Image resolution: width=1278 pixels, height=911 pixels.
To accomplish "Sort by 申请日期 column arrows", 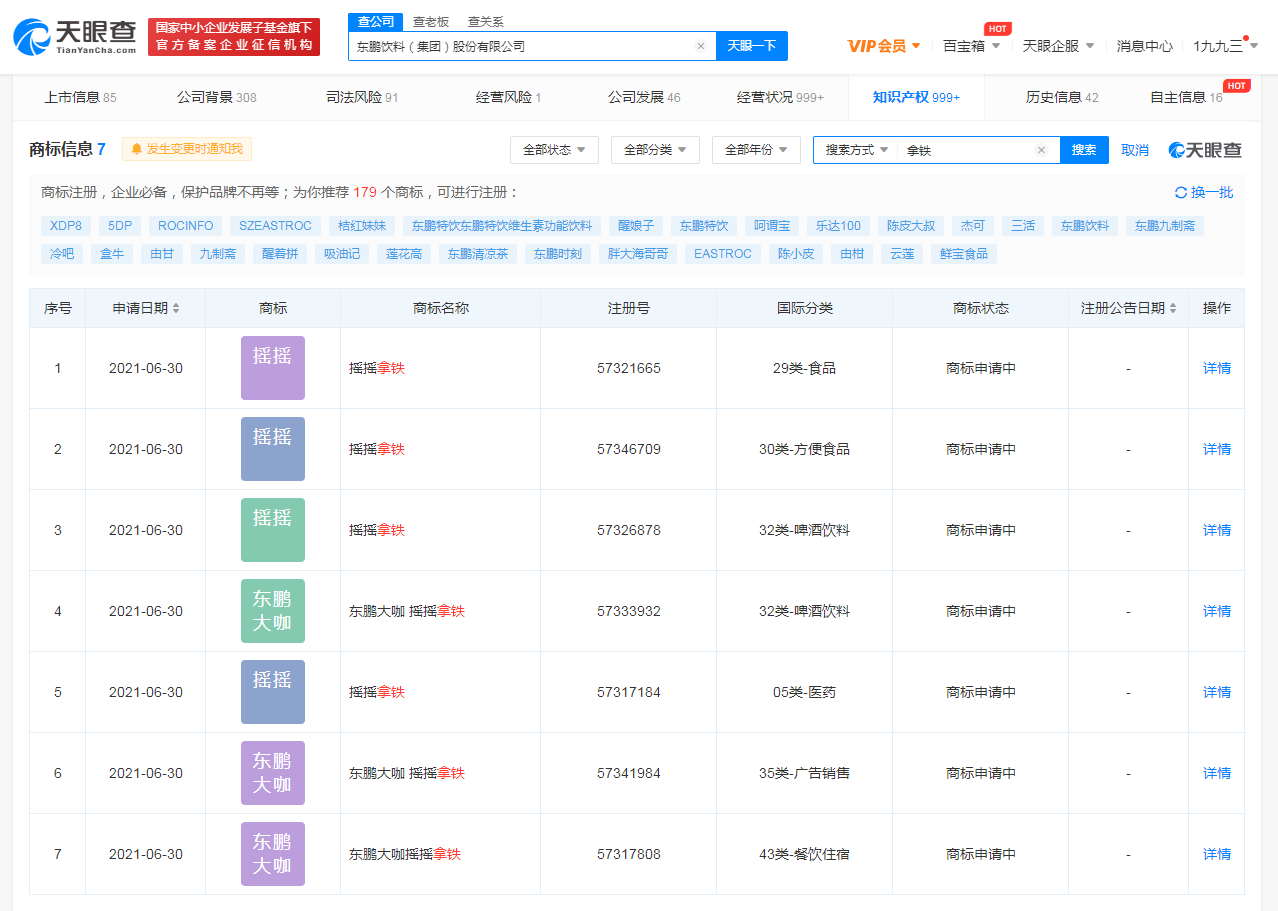I will (x=176, y=308).
